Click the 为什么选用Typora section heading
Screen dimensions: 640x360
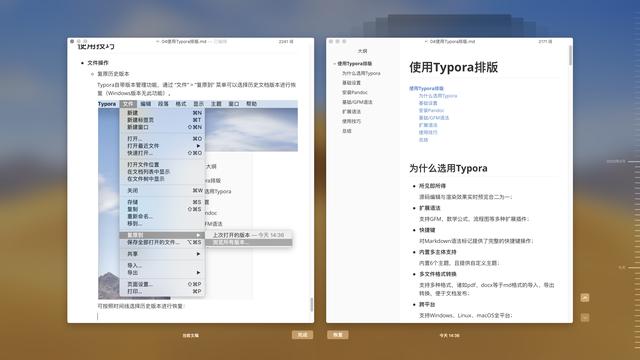tap(448, 168)
